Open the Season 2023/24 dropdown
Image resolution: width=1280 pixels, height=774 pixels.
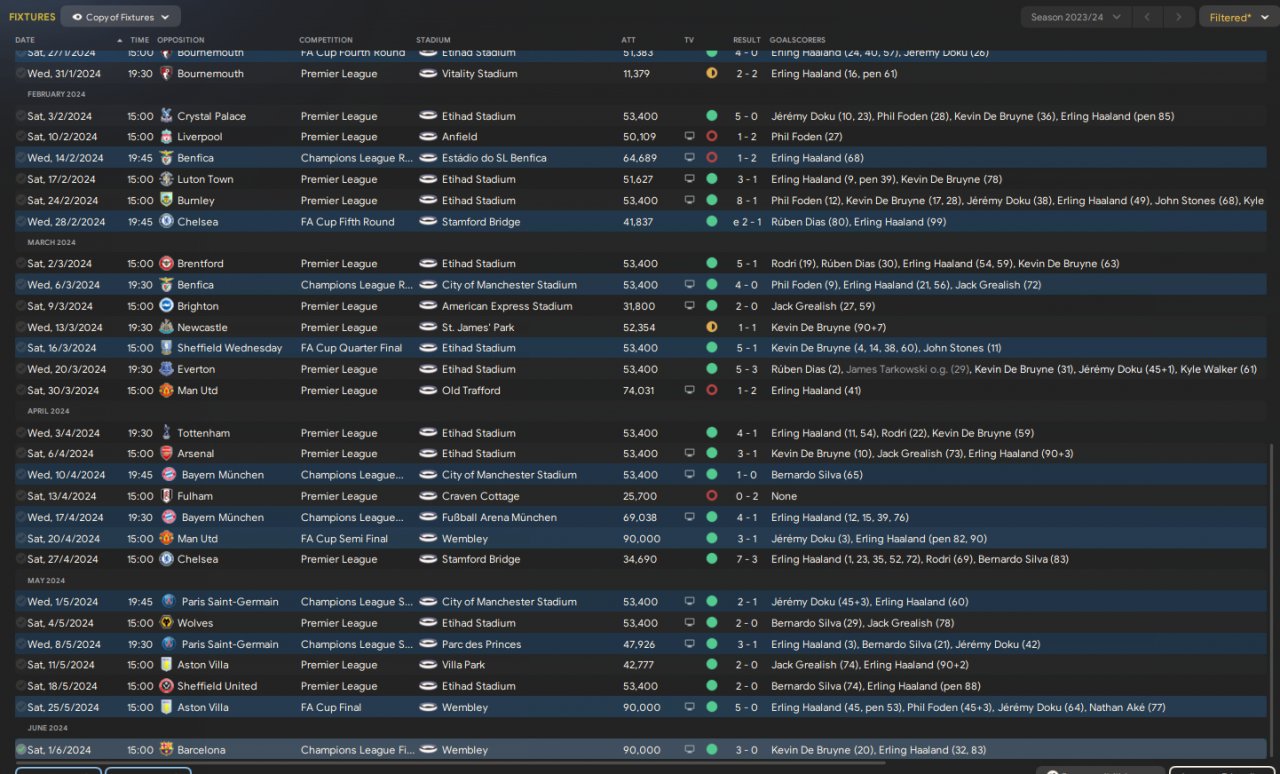[1076, 17]
